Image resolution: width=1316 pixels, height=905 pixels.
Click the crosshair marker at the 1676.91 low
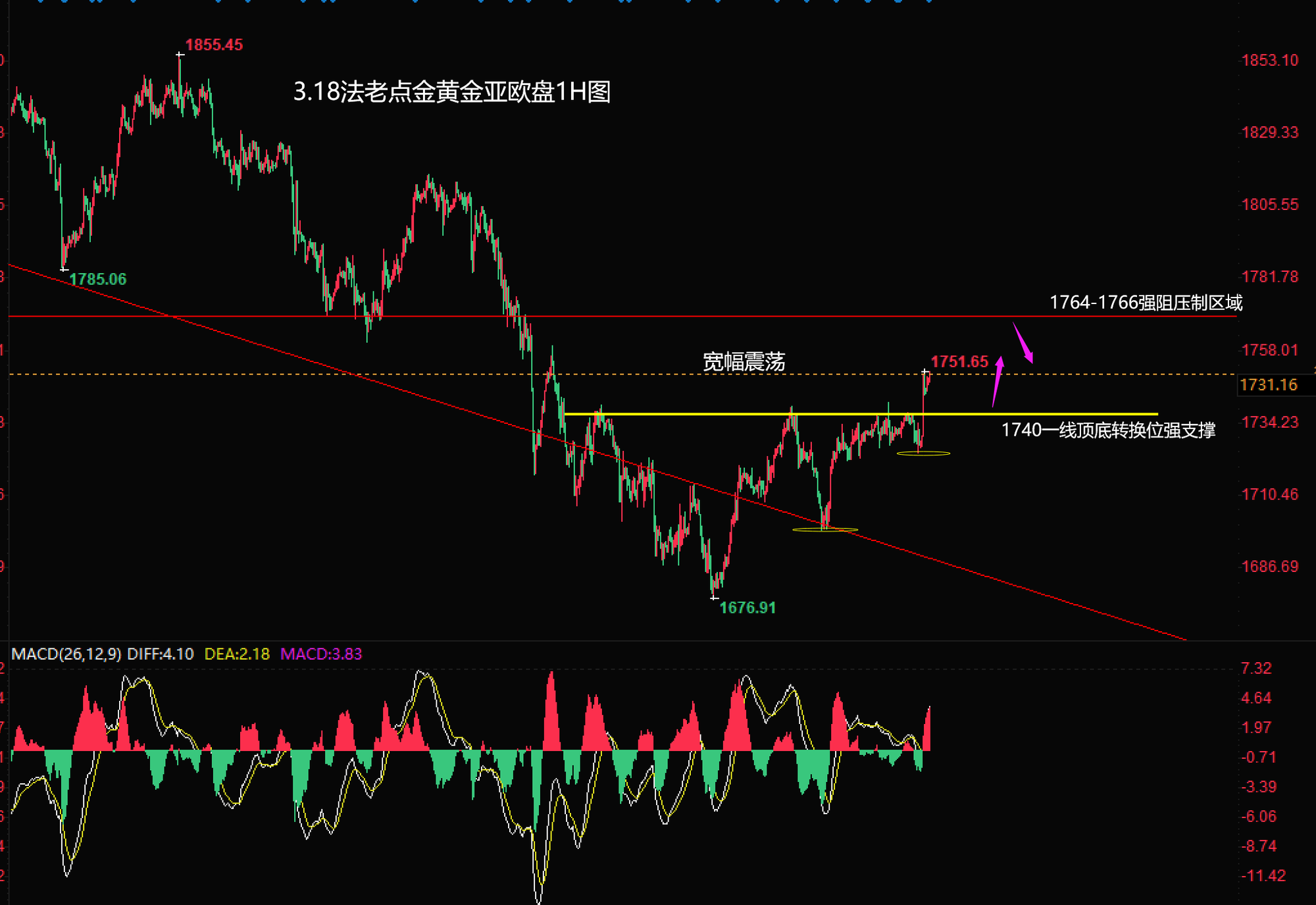pos(715,598)
